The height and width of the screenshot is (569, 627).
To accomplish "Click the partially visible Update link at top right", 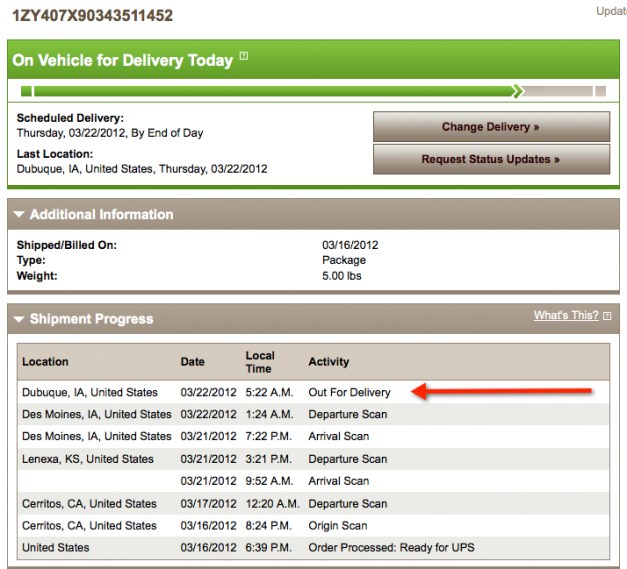I will [611, 12].
